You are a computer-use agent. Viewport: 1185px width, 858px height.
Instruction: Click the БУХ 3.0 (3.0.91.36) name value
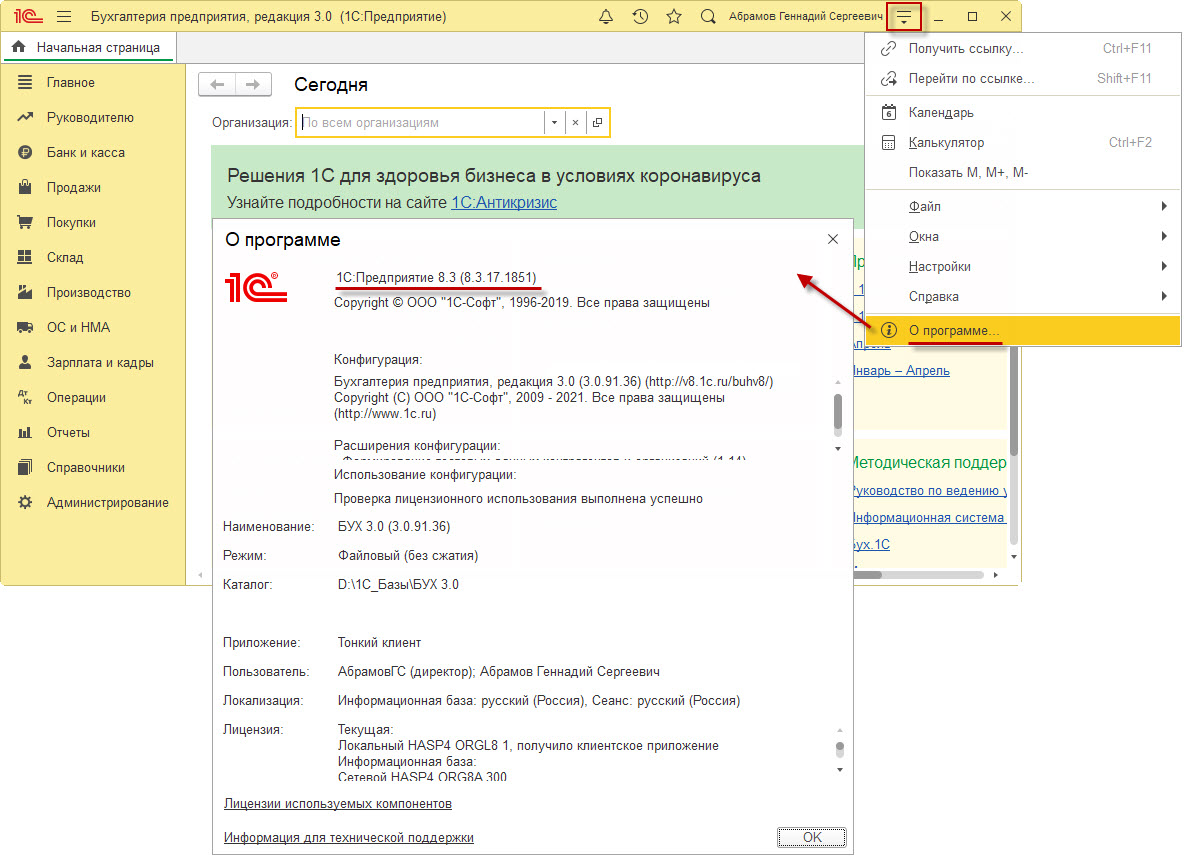point(394,526)
